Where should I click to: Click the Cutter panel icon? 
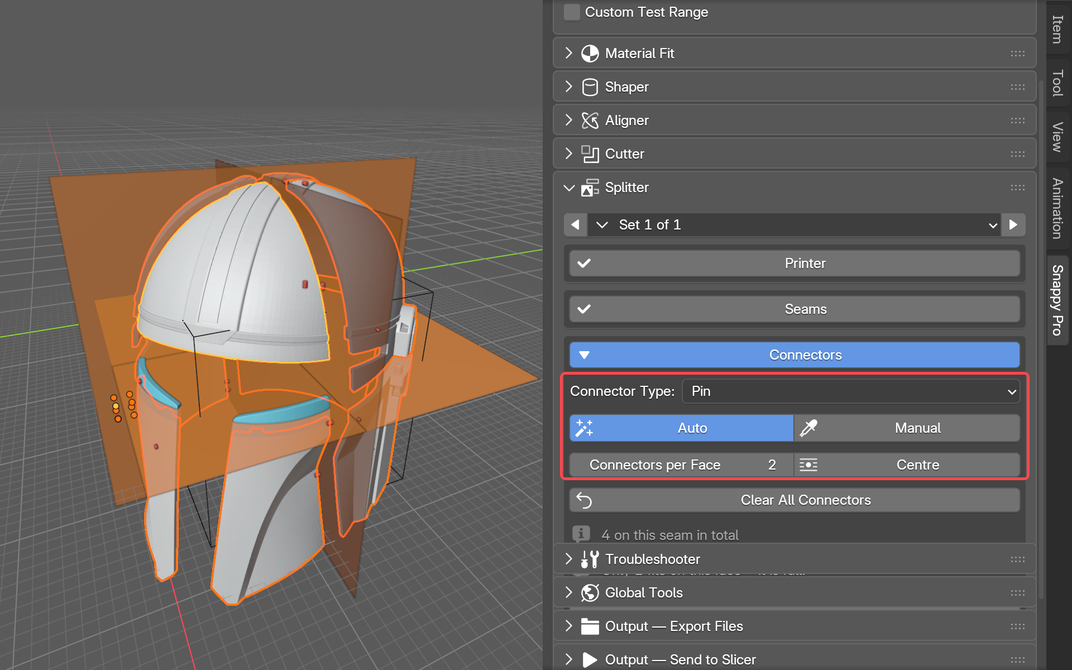[x=589, y=154]
